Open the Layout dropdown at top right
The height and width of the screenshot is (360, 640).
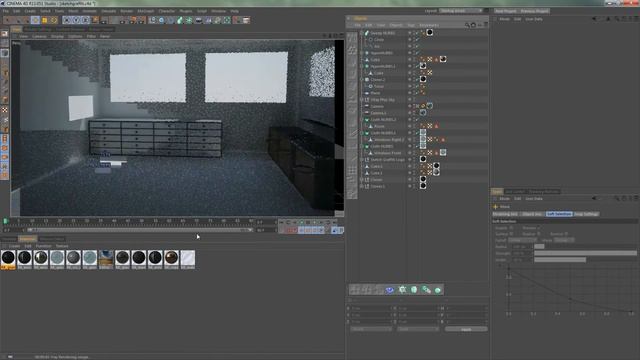[x=461, y=11]
